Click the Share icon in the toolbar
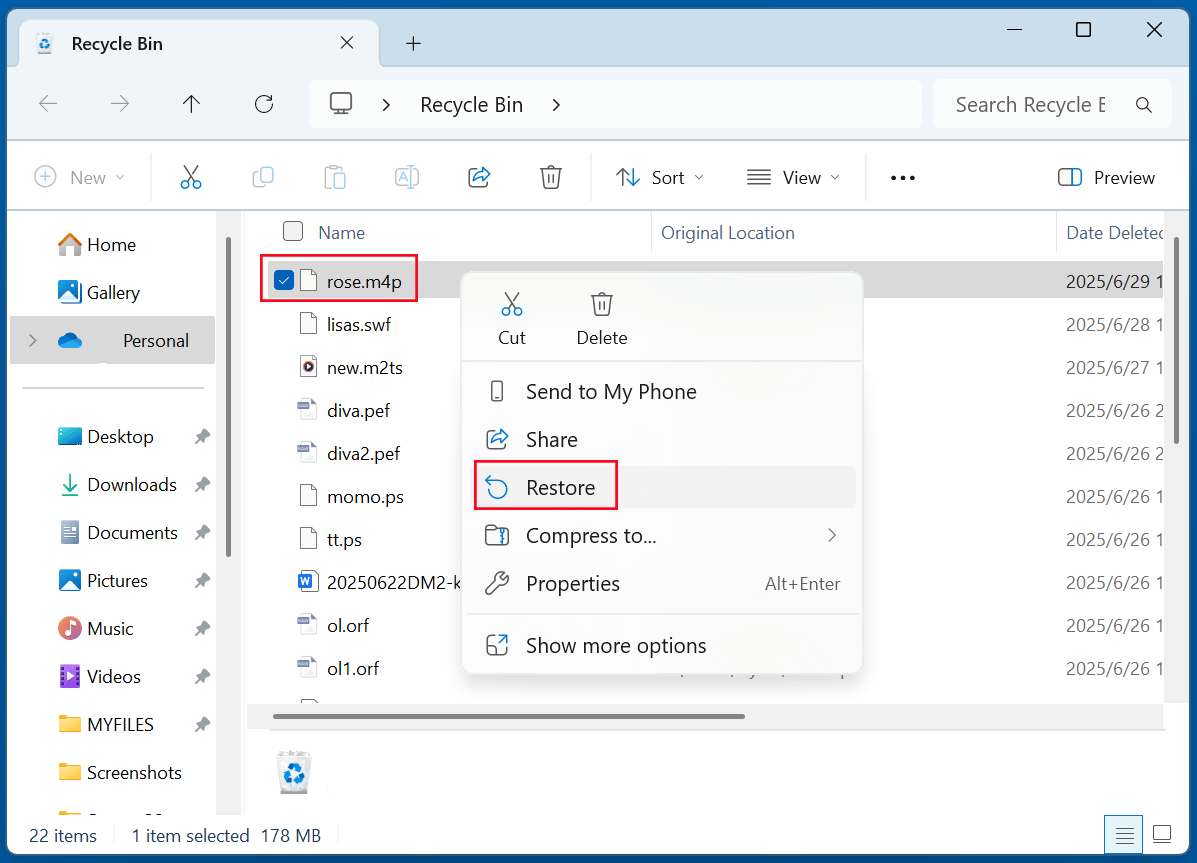This screenshot has height=863, width=1197. pyautogui.click(x=478, y=177)
